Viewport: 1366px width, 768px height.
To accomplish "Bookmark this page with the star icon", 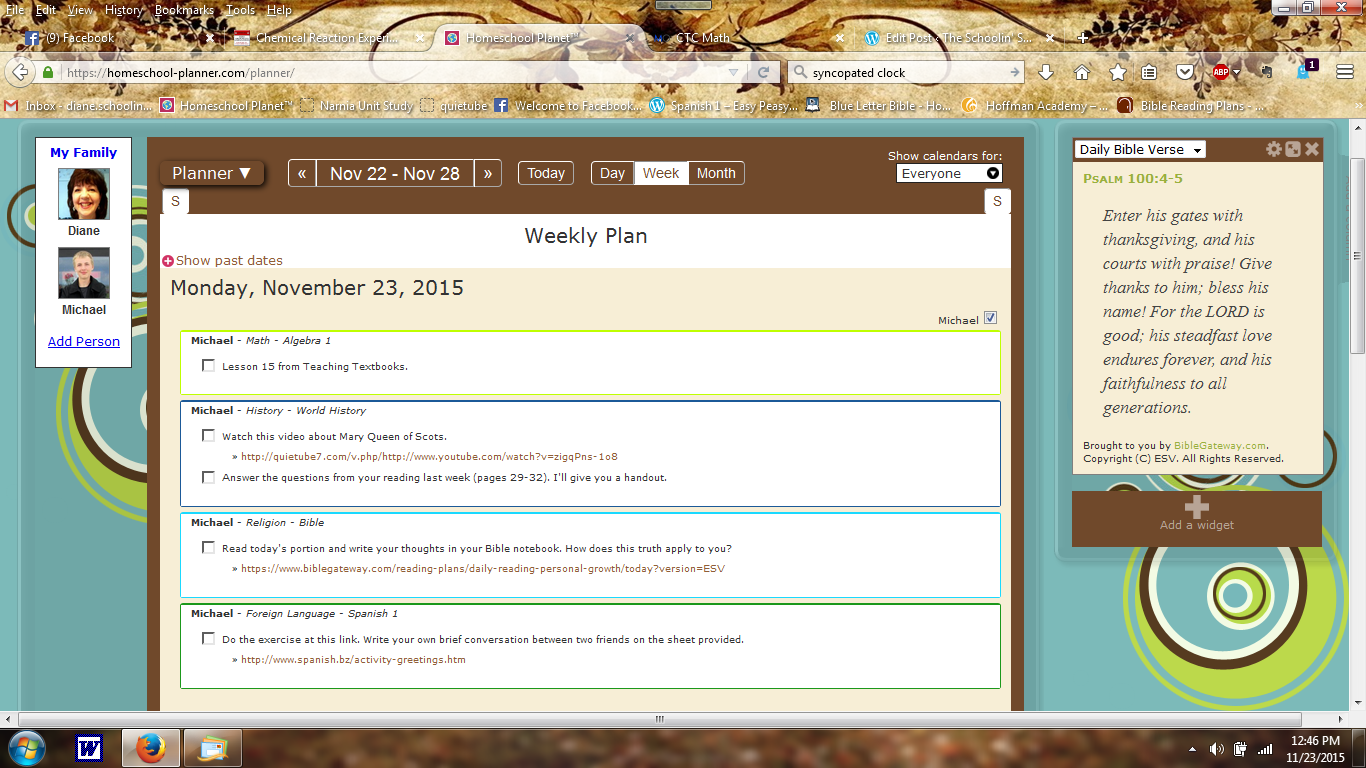I will pos(1117,72).
